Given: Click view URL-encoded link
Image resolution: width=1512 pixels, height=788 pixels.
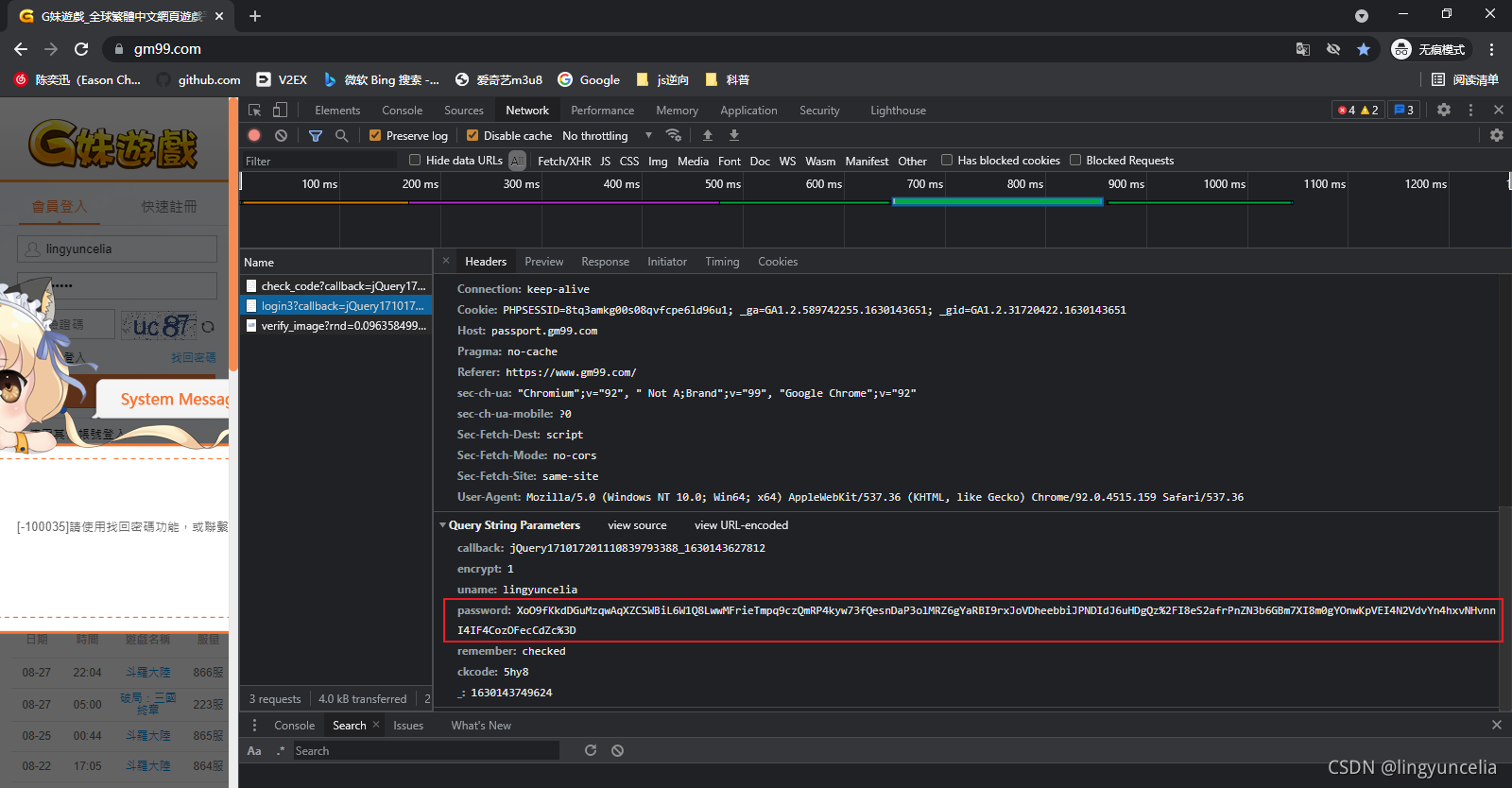Looking at the screenshot, I should (x=741, y=525).
